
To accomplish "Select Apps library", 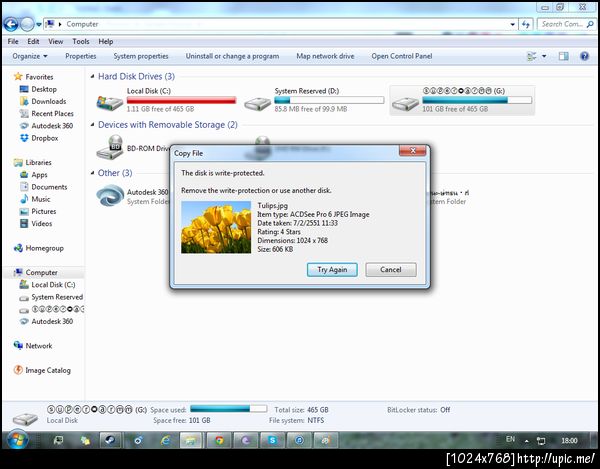I will (33, 175).
